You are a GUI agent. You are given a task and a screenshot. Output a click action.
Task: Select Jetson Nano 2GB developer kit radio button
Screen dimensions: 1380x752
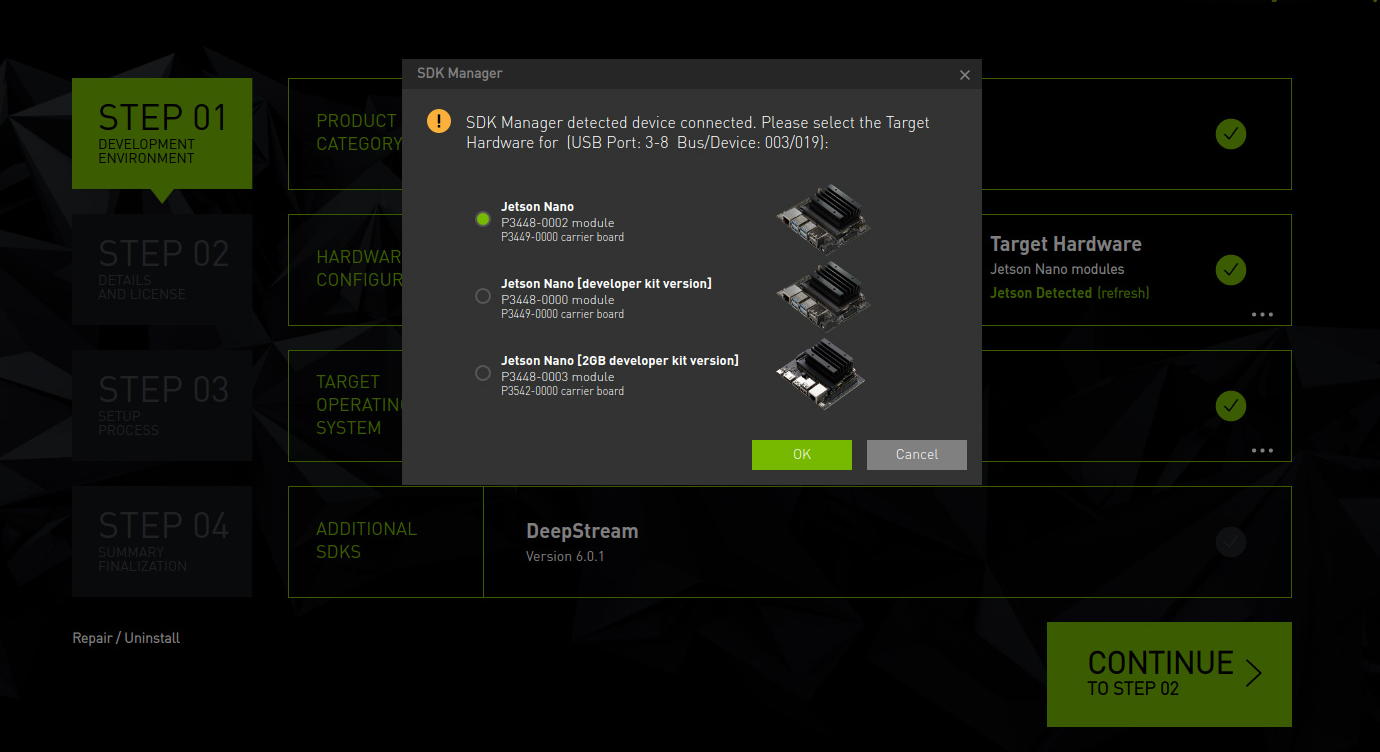[483, 373]
